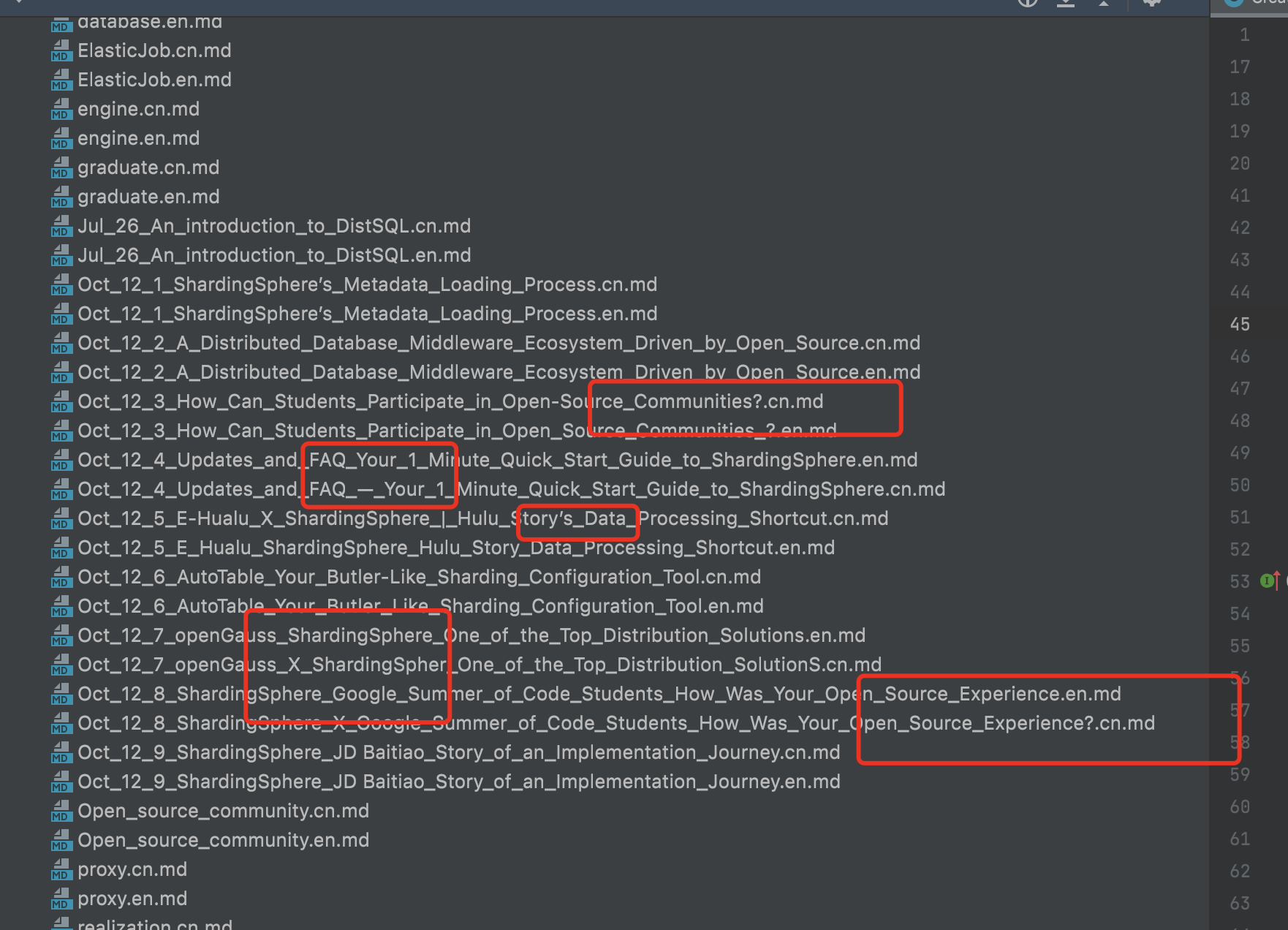Viewport: 1288px width, 930px height.
Task: Click the MD icon of Oct_12_2 Distributed_Database_Middleware cn.md file
Action: [x=61, y=343]
